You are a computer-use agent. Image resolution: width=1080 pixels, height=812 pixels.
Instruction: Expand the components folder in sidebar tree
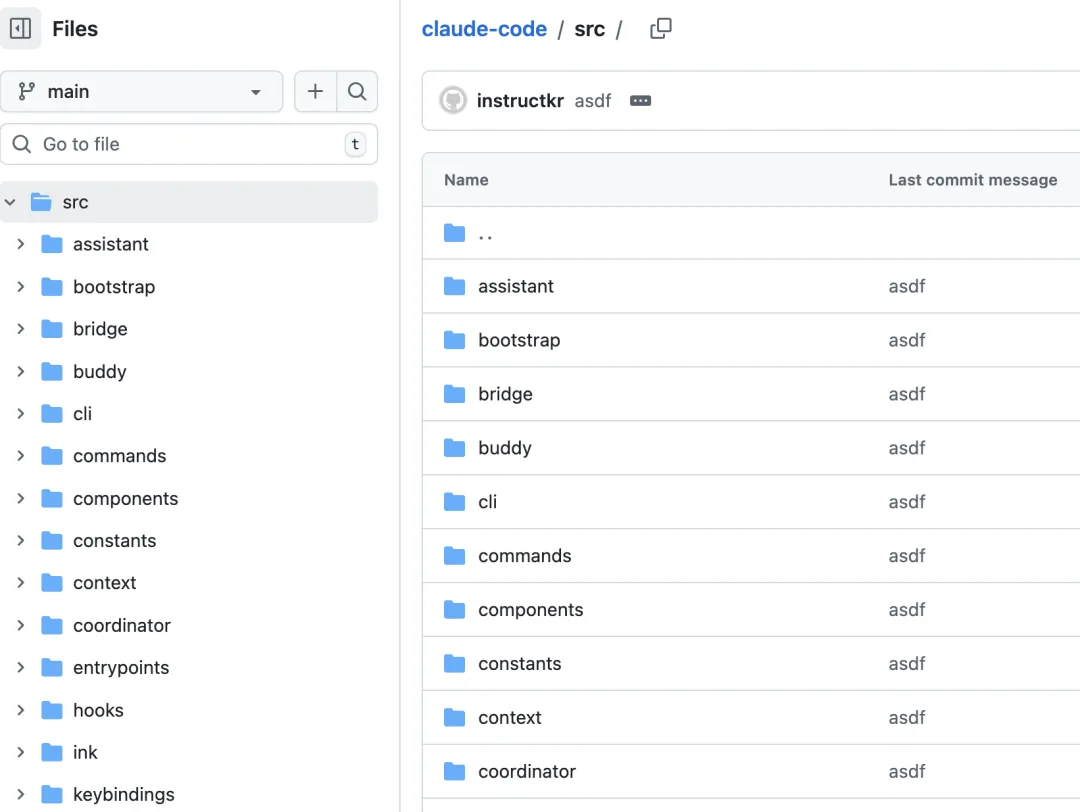click(21, 498)
